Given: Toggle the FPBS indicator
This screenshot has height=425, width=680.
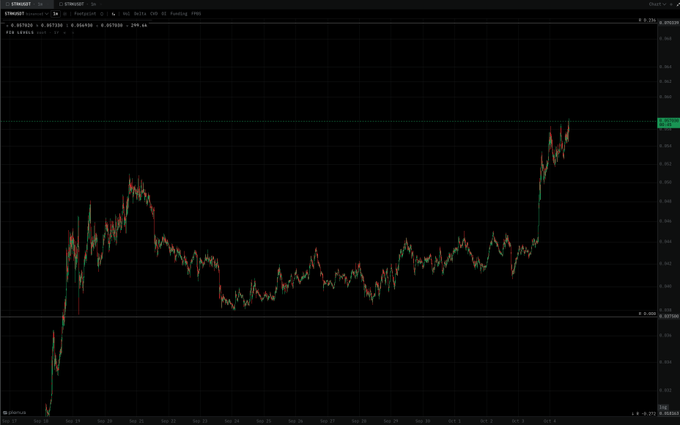Looking at the screenshot, I should (x=196, y=14).
